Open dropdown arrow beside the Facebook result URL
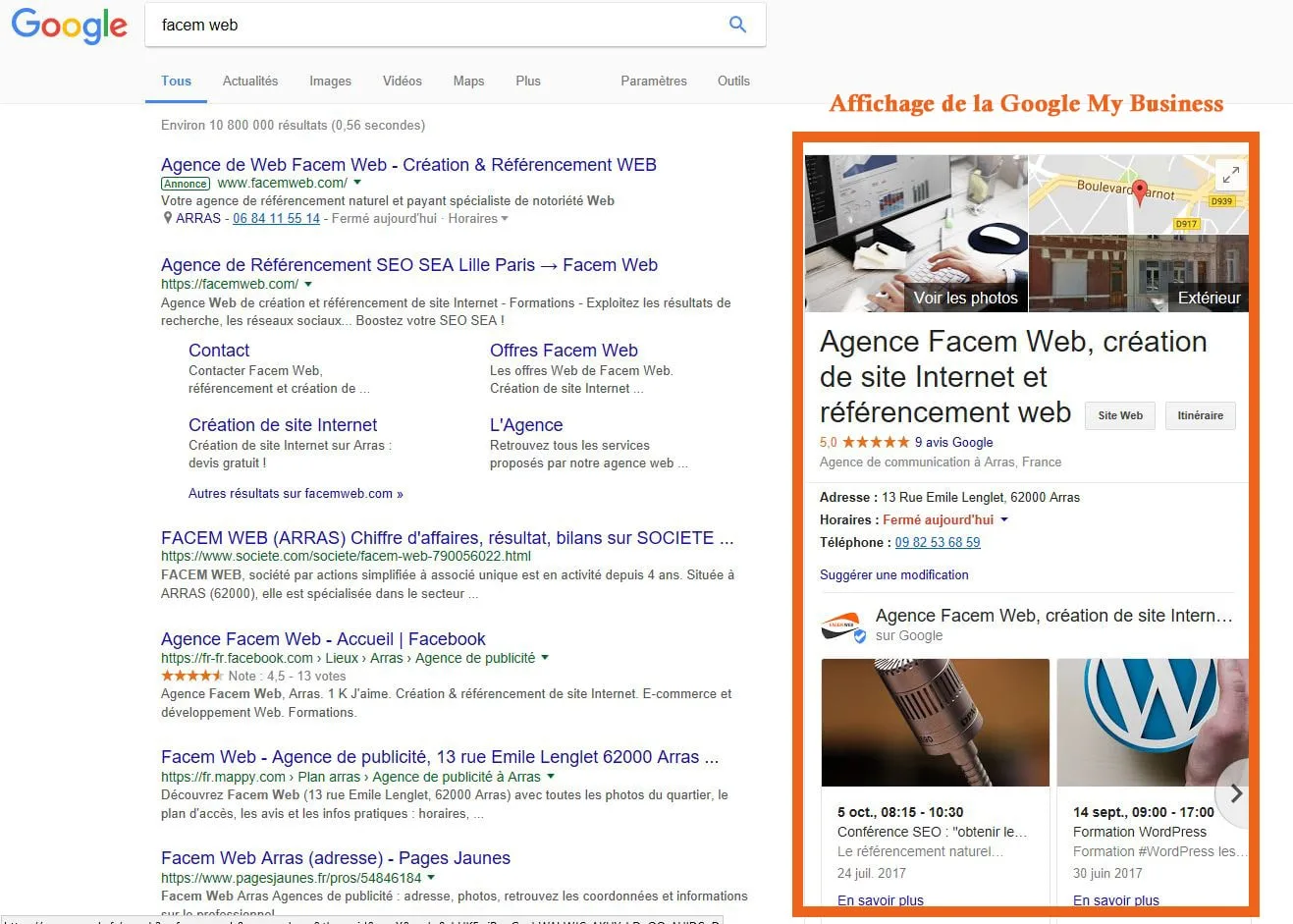The height and width of the screenshot is (924, 1293). 545,658
